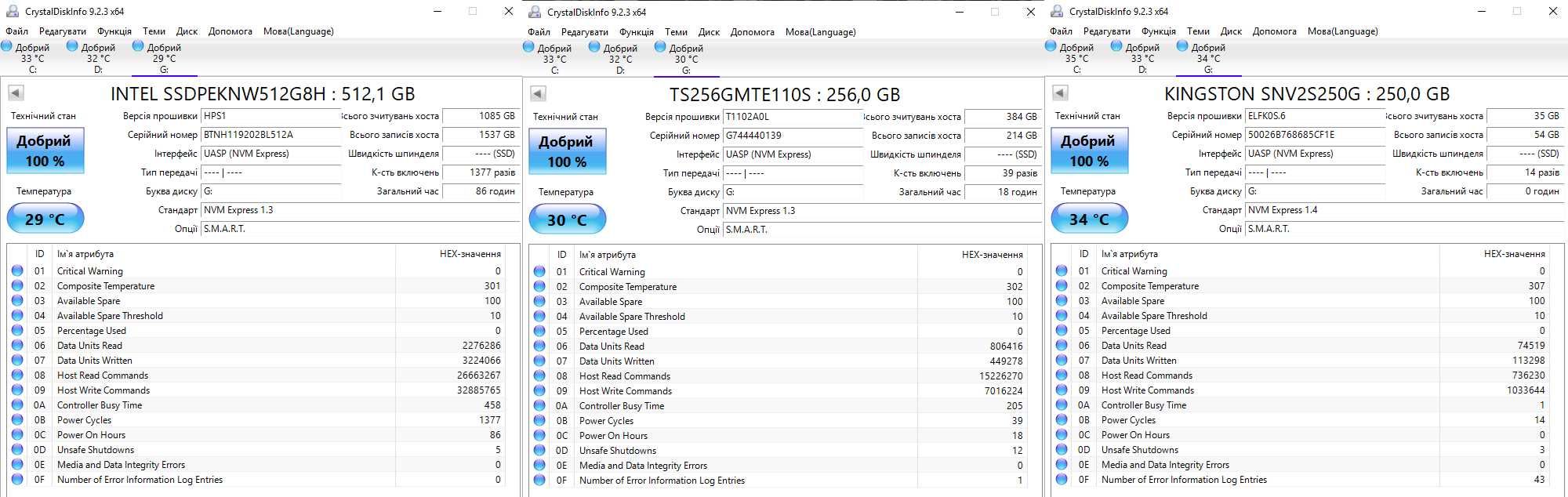Open Диск menu in Kingston window
This screenshot has width=1568, height=497.
pos(1231,31)
